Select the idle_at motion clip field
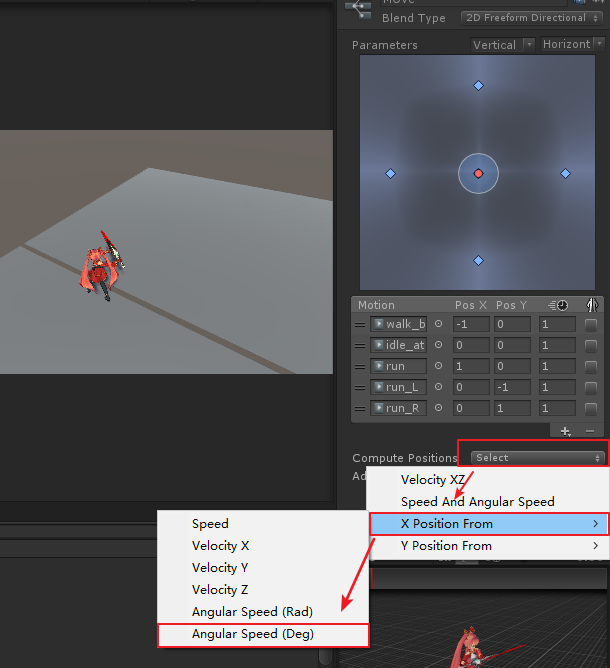The width and height of the screenshot is (610, 668). click(x=398, y=345)
